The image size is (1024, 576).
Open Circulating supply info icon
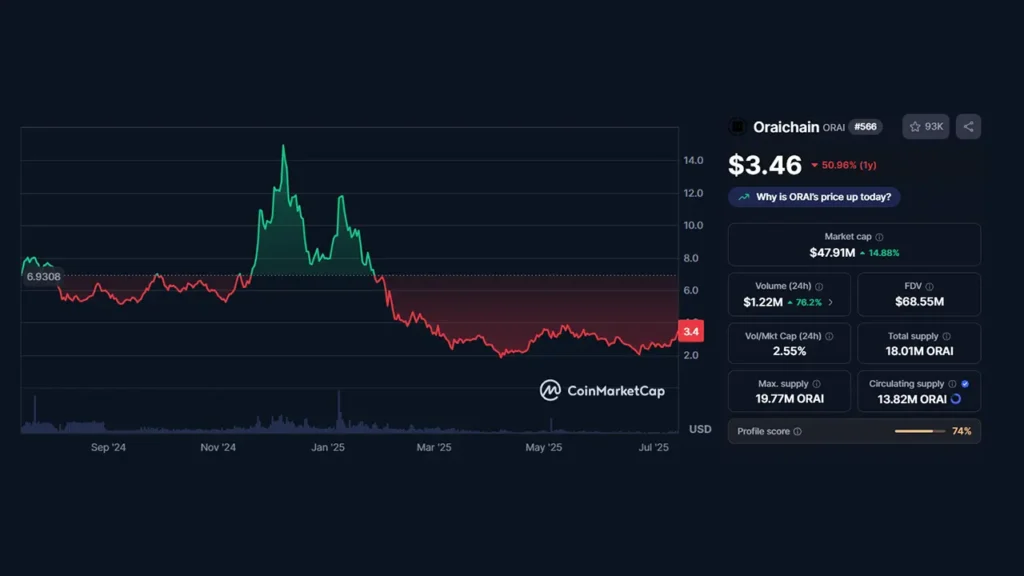click(952, 384)
